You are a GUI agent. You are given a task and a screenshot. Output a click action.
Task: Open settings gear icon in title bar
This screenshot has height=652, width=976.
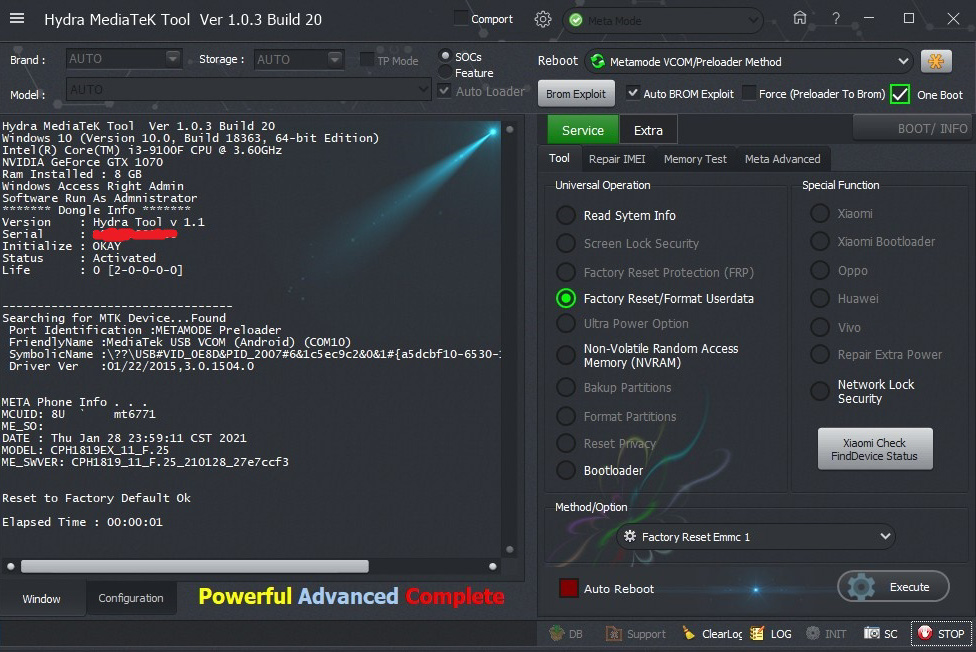pos(543,19)
